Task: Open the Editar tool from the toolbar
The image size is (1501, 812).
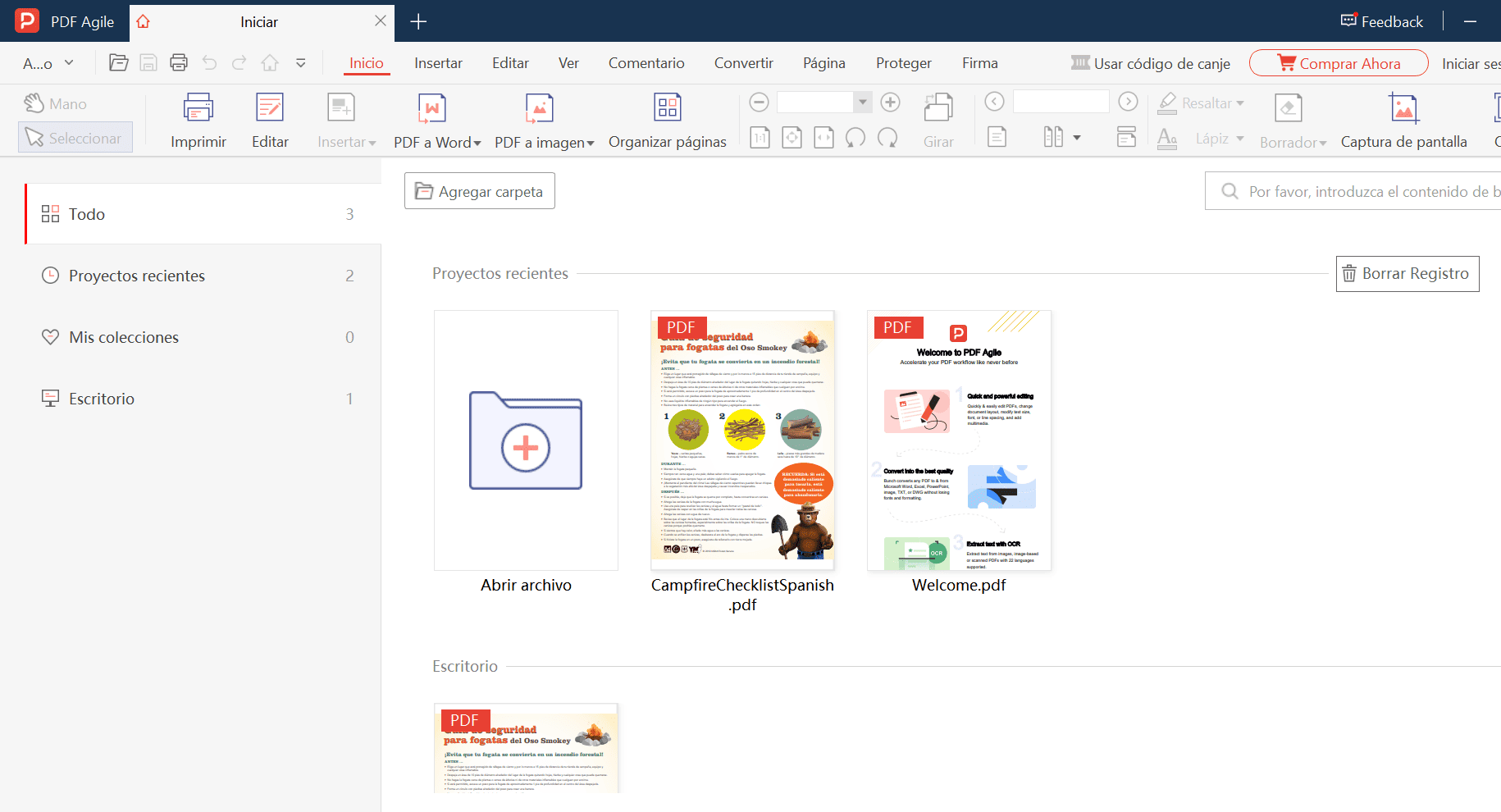Action: (270, 119)
